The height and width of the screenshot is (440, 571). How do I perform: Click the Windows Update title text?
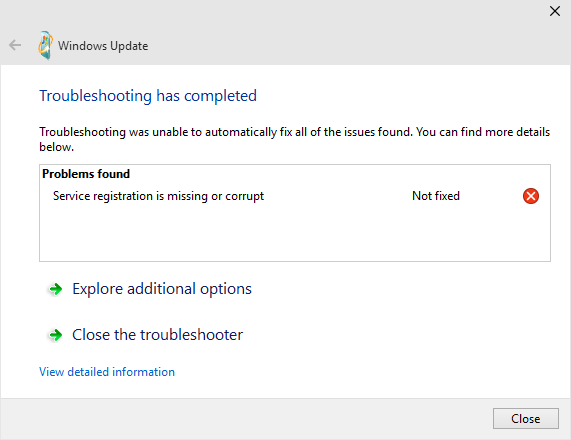click(x=103, y=46)
